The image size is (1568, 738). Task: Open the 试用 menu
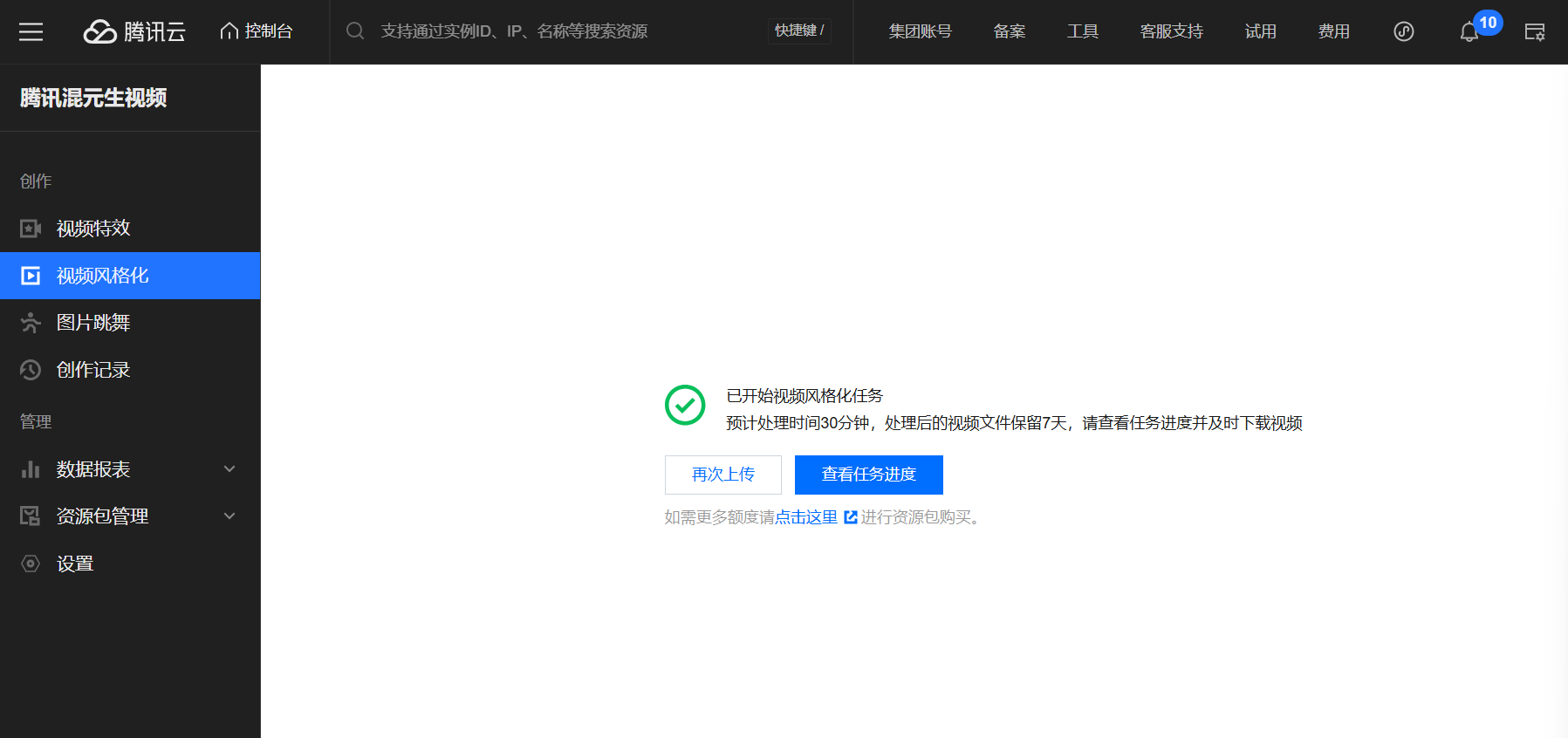click(x=1261, y=31)
